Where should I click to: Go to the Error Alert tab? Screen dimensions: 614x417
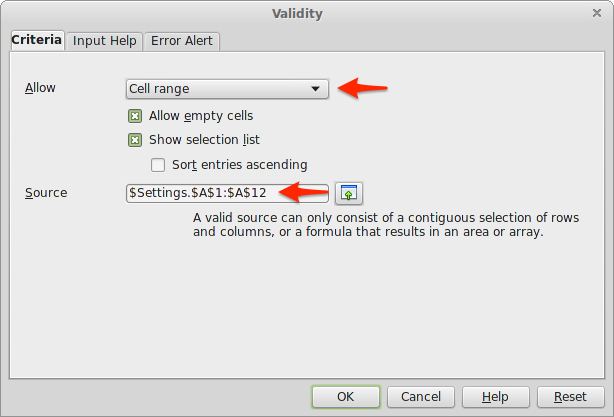[x=183, y=41]
